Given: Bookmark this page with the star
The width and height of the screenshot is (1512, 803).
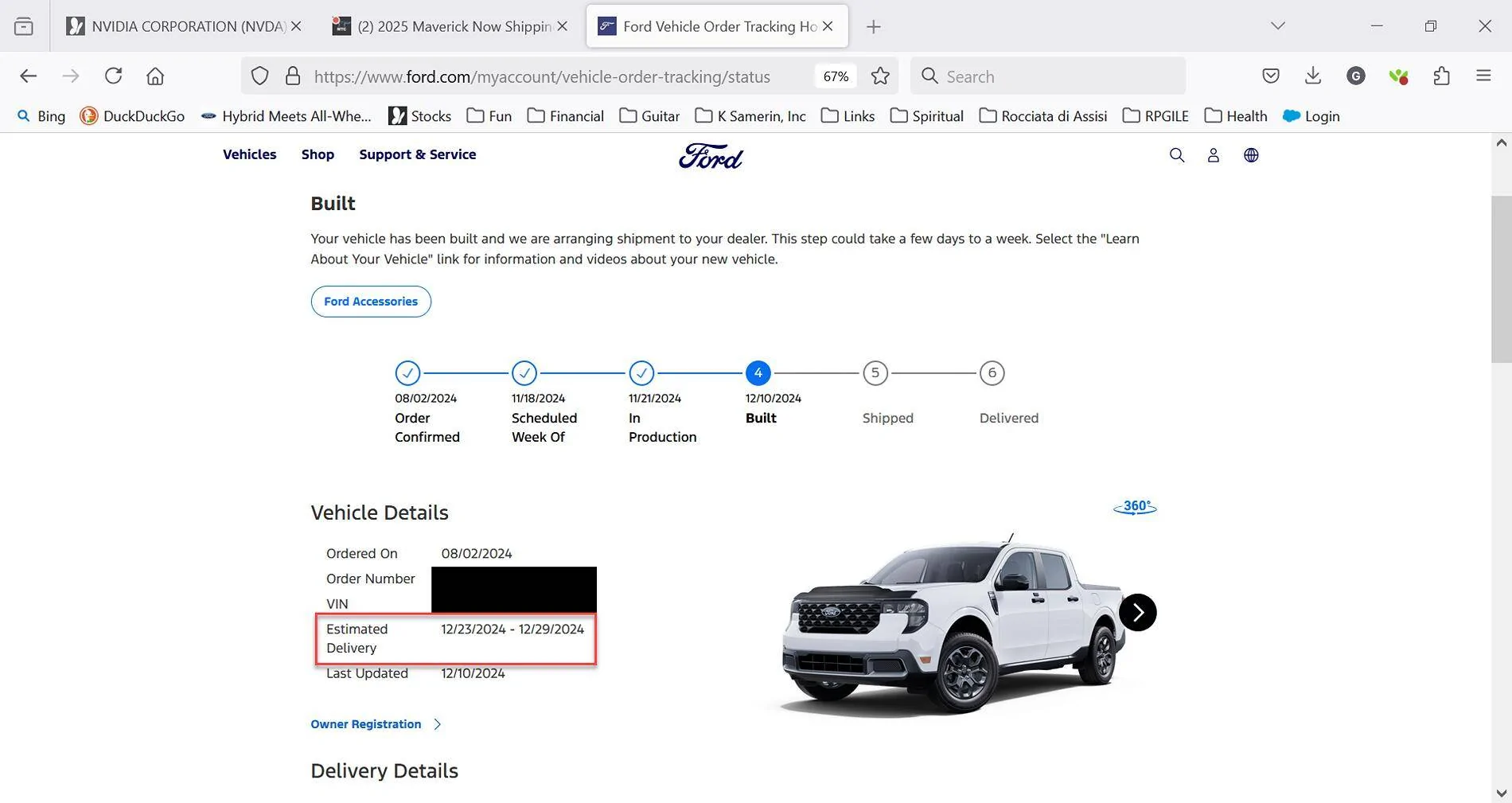Looking at the screenshot, I should click(x=880, y=76).
